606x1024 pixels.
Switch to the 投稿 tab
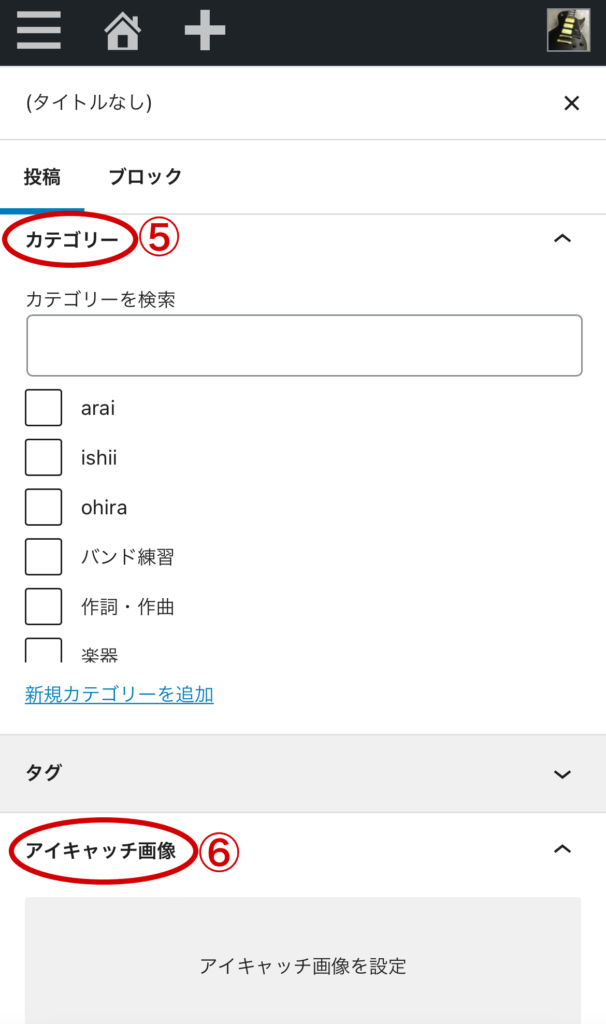pos(43,177)
